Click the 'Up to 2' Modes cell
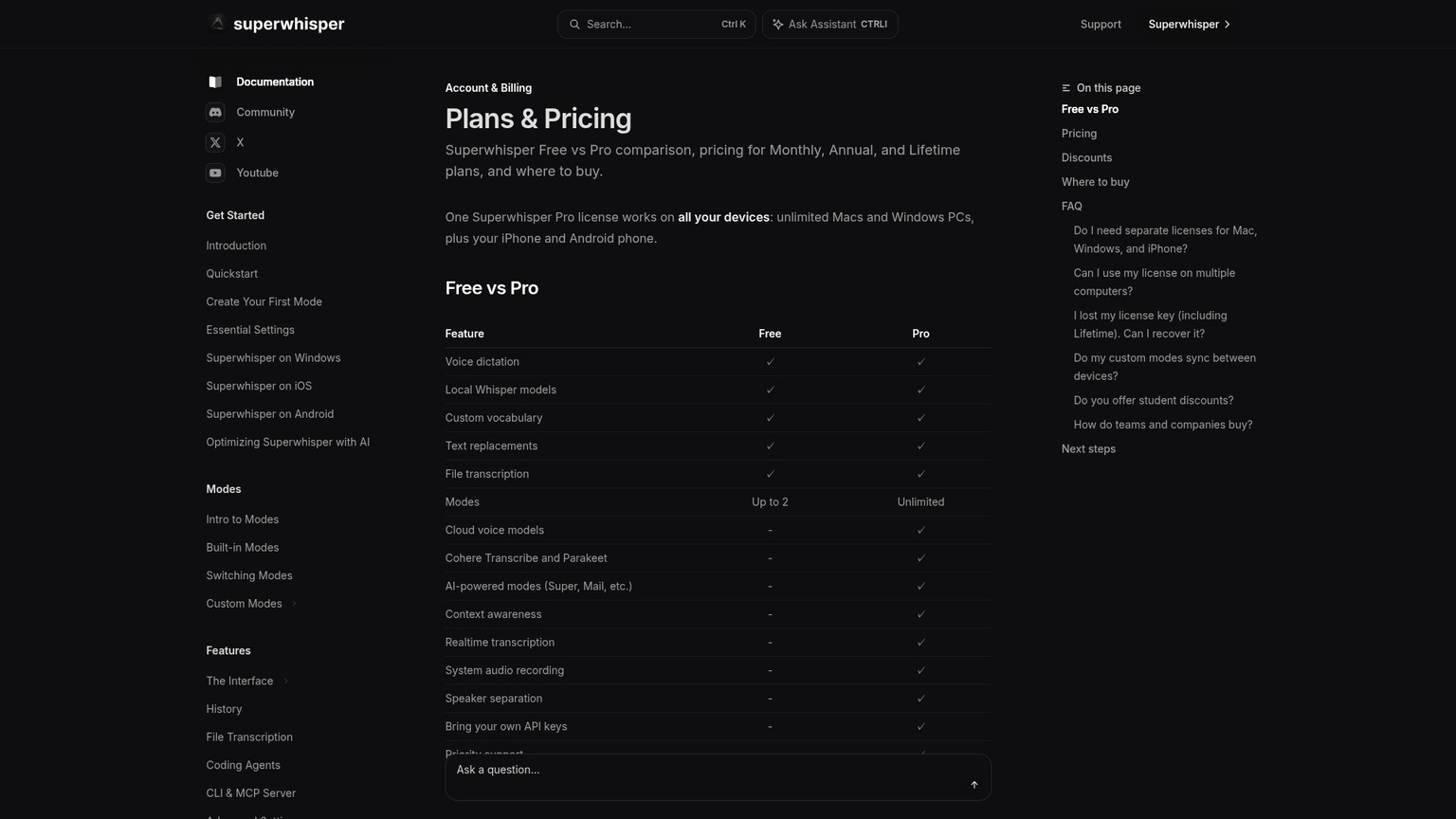 (x=770, y=502)
